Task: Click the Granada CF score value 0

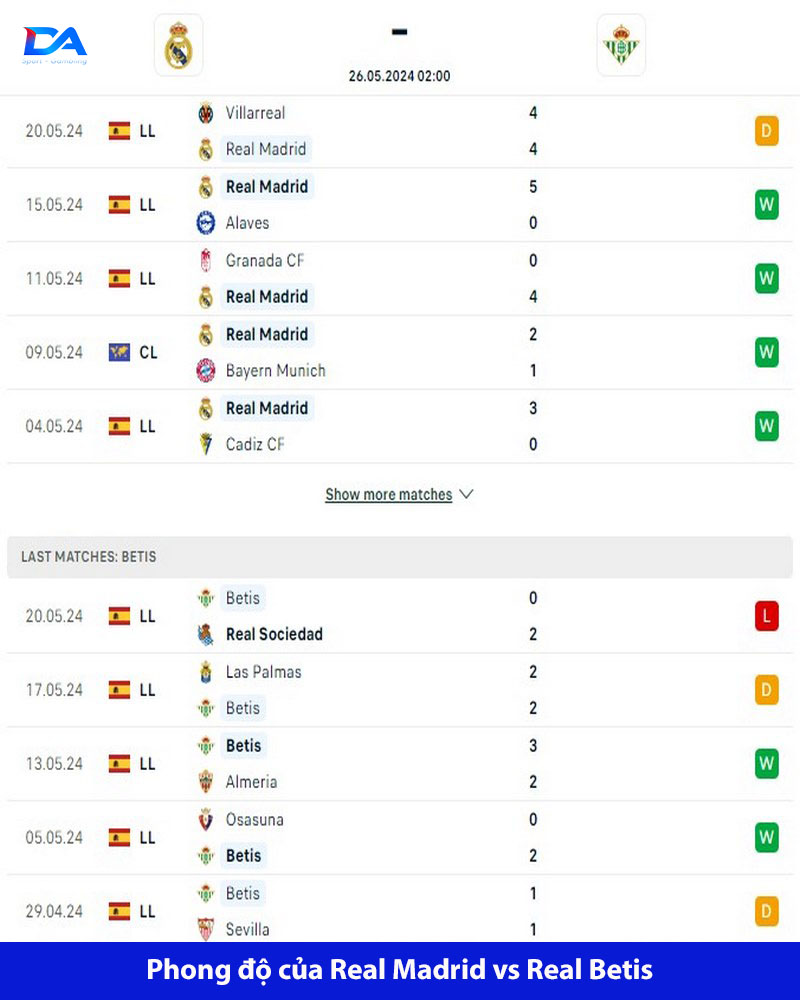Action: (532, 261)
